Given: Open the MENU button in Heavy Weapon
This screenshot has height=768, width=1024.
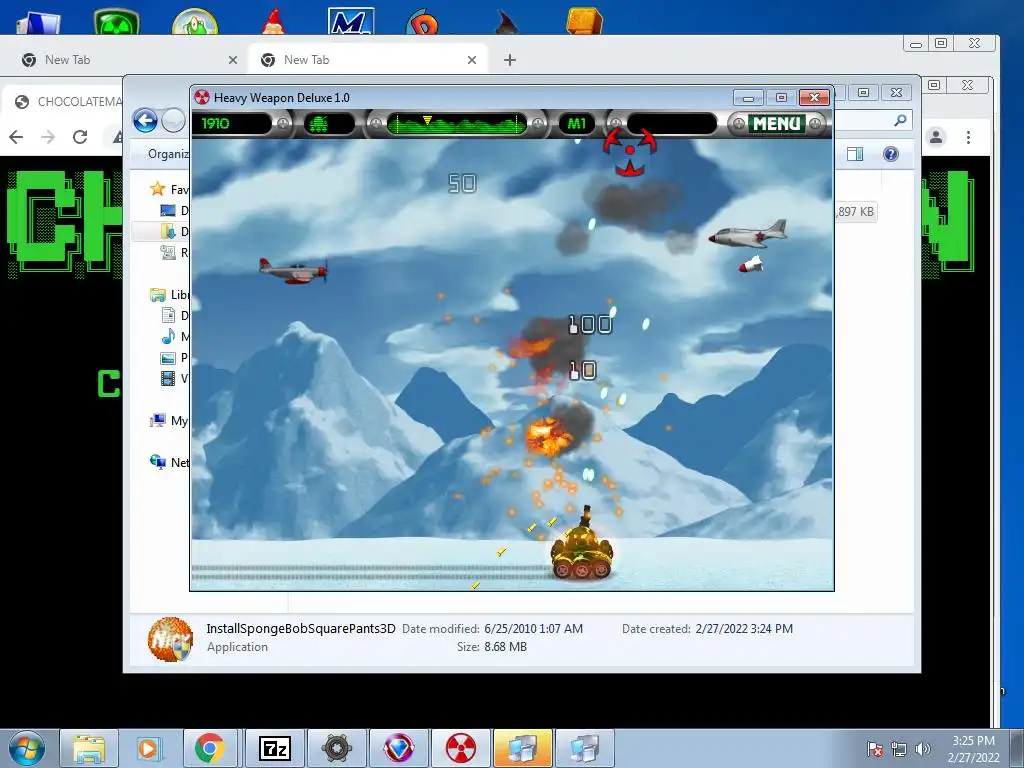Looking at the screenshot, I should click(776, 123).
